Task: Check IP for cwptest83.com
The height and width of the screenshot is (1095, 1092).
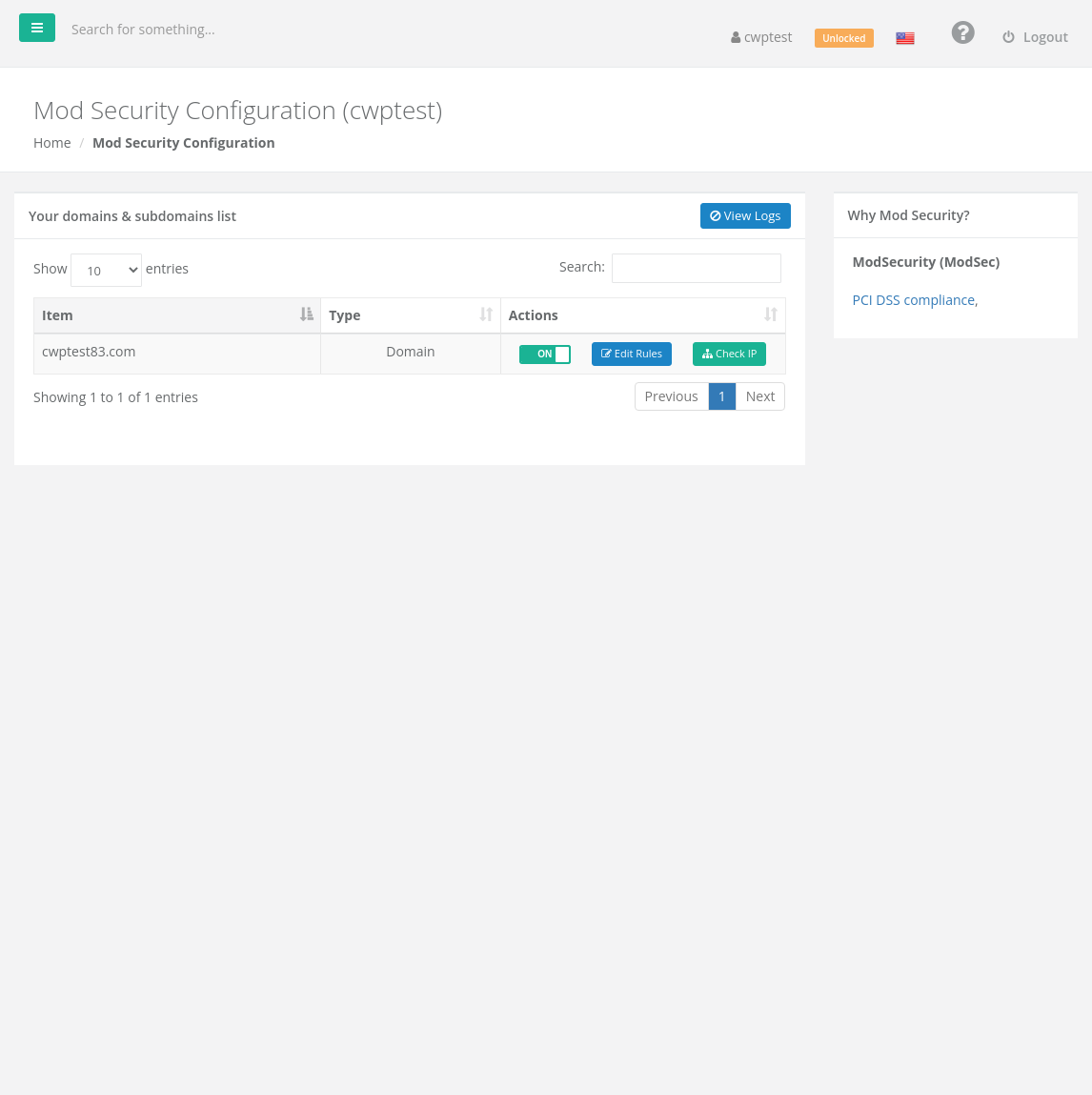Action: click(x=729, y=355)
